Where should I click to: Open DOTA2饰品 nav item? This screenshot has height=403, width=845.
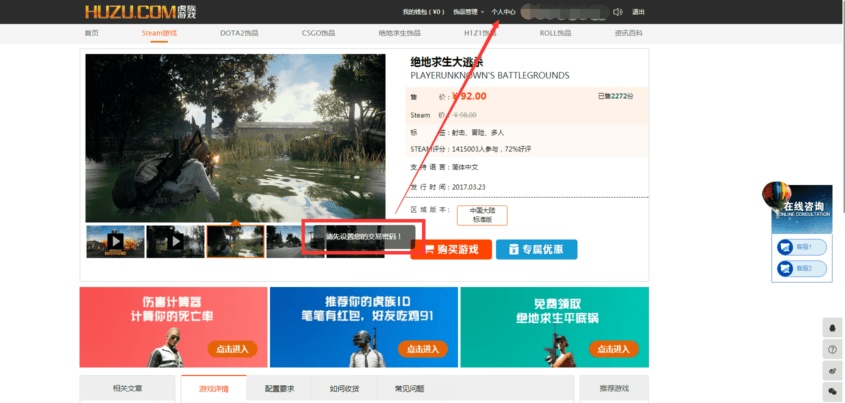pos(239,33)
